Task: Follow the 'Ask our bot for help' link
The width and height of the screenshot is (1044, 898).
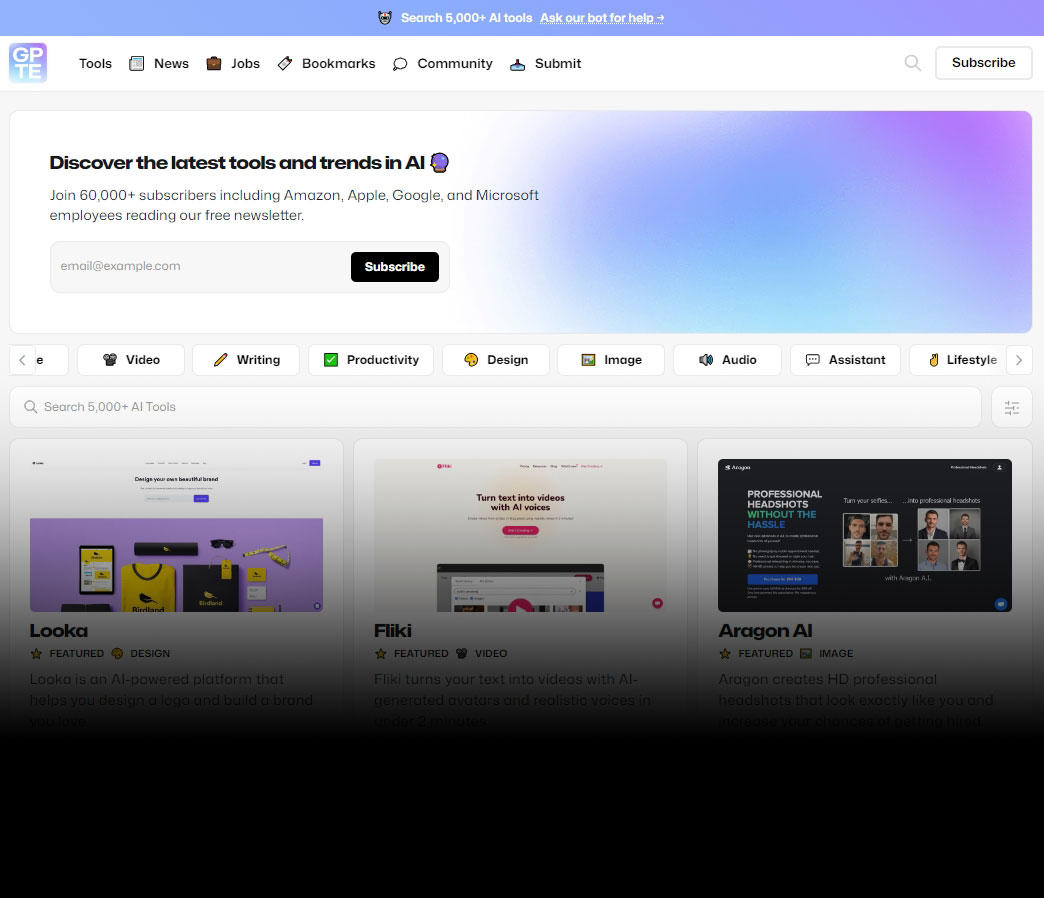Action: pyautogui.click(x=601, y=17)
